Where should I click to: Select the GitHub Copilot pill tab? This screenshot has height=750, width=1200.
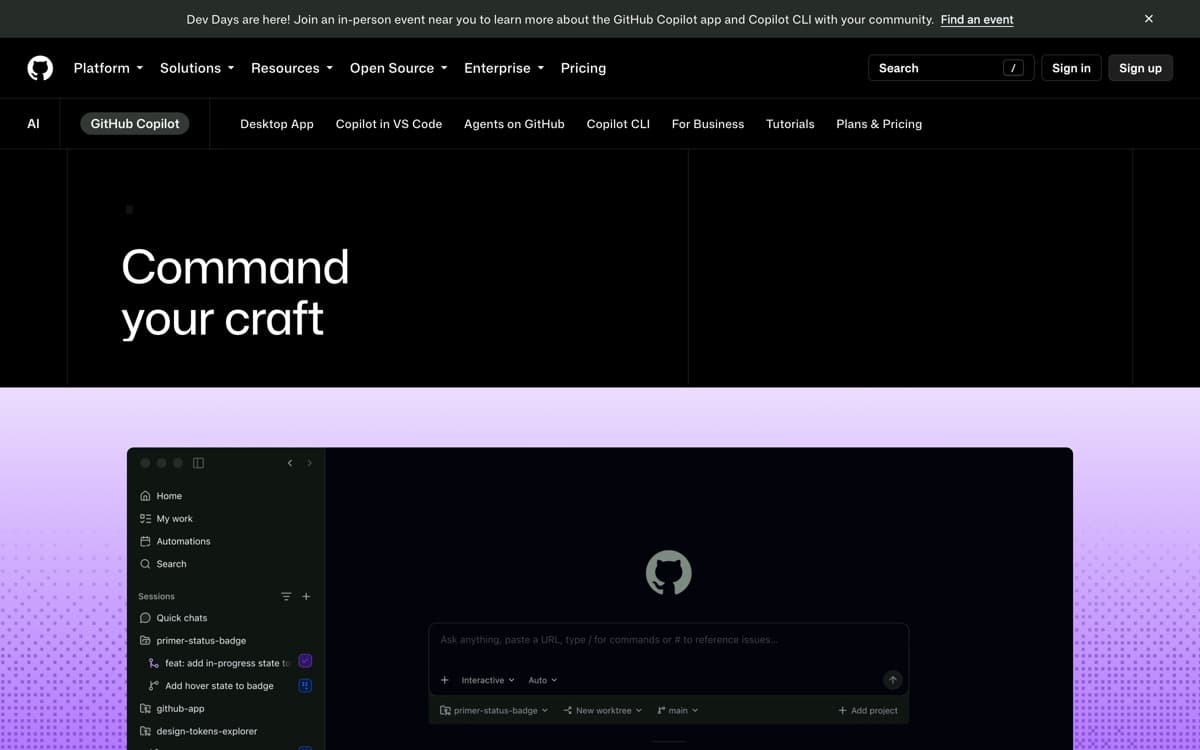click(x=135, y=124)
